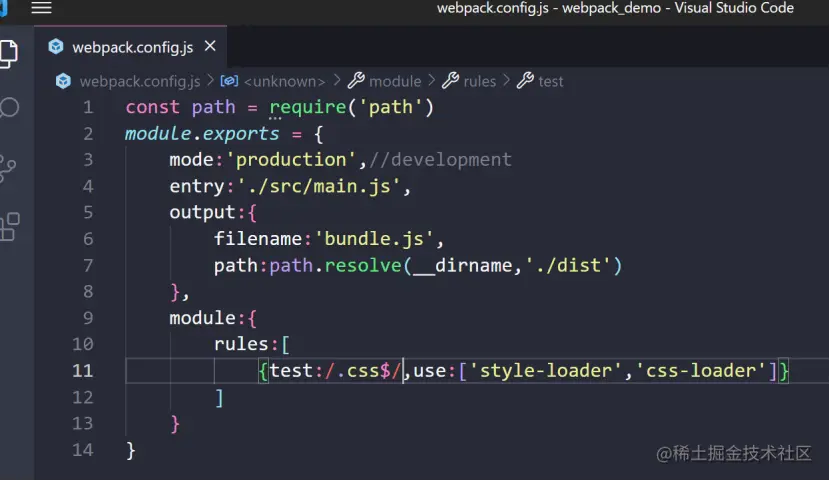The width and height of the screenshot is (830, 481).
Task: Click the /.css$/ regular expression
Action: pyautogui.click(x=363, y=370)
